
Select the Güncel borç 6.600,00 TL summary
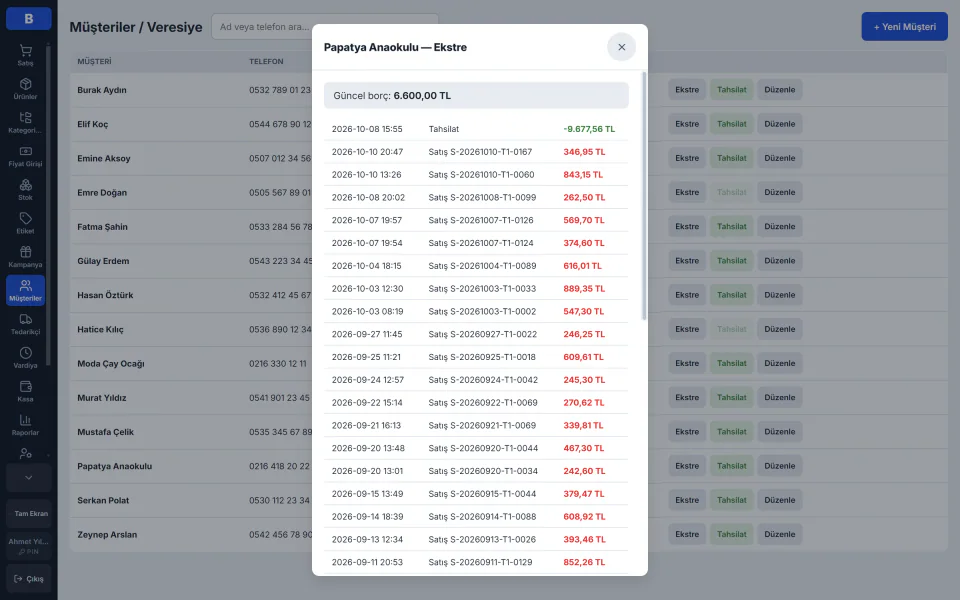476,96
